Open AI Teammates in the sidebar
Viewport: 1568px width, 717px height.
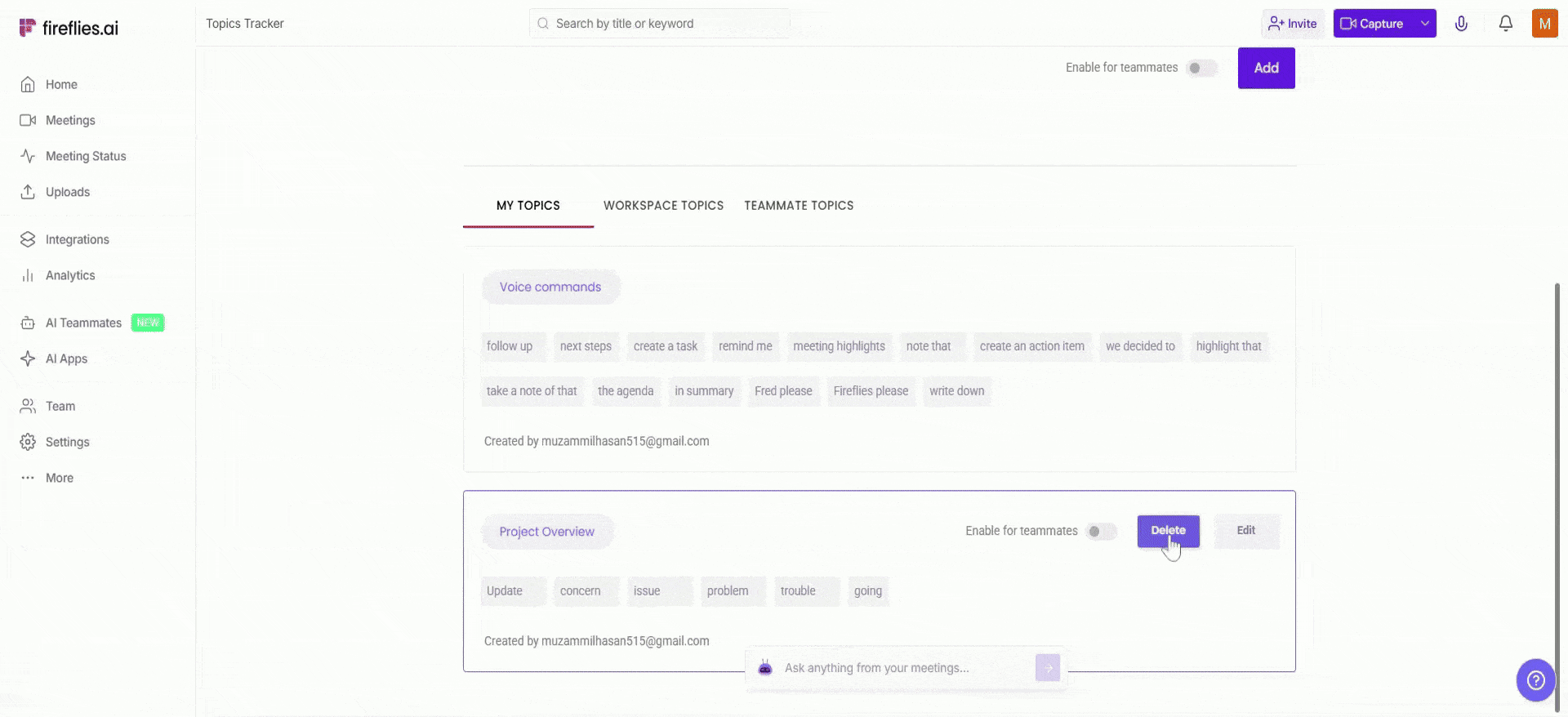[83, 323]
